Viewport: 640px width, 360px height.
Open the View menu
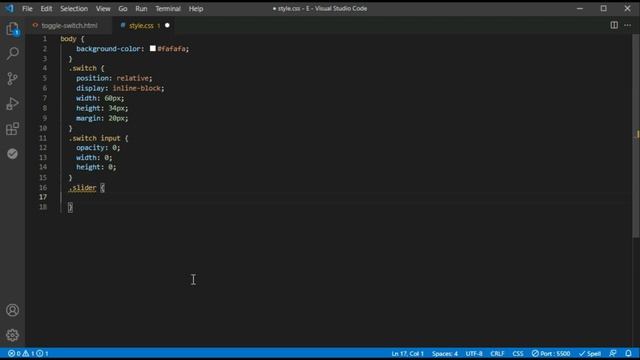coord(103,9)
